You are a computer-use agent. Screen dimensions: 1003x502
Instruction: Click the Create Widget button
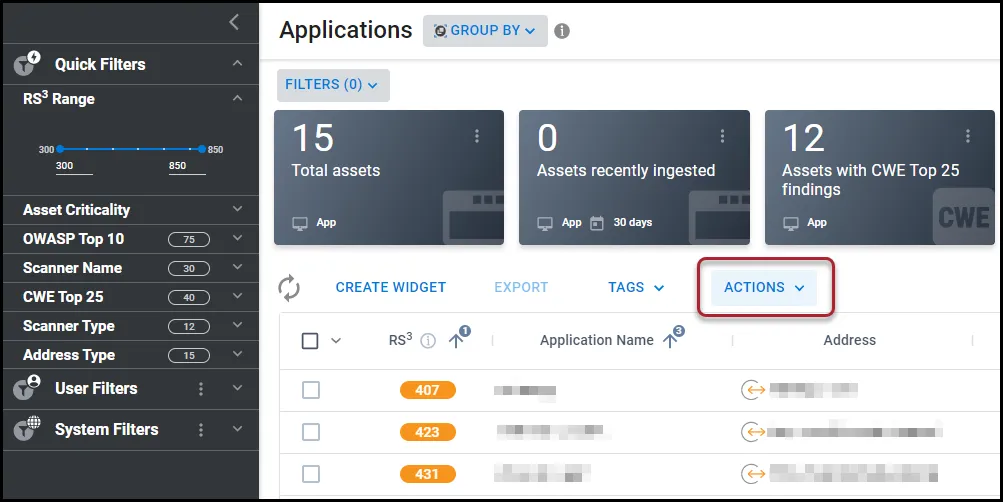[x=391, y=287]
